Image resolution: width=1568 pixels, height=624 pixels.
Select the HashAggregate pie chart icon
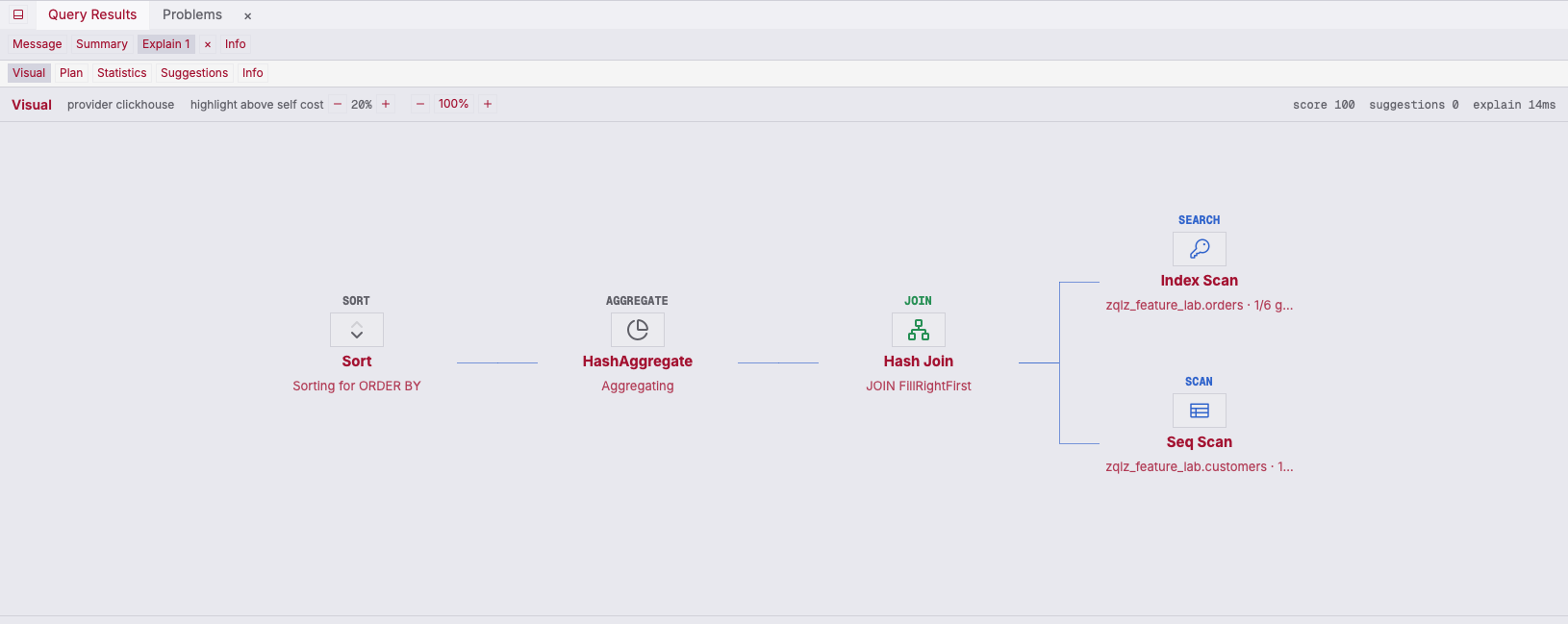638,330
